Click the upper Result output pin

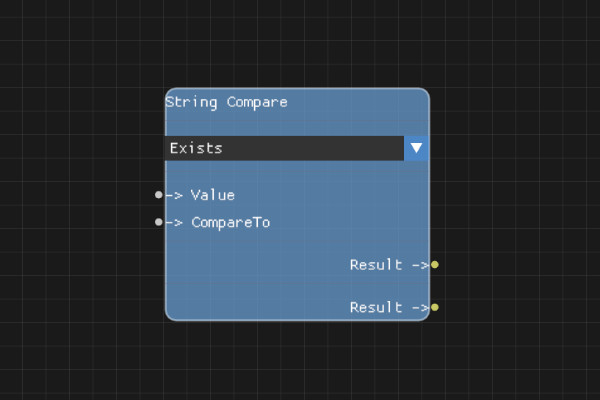click(x=435, y=264)
